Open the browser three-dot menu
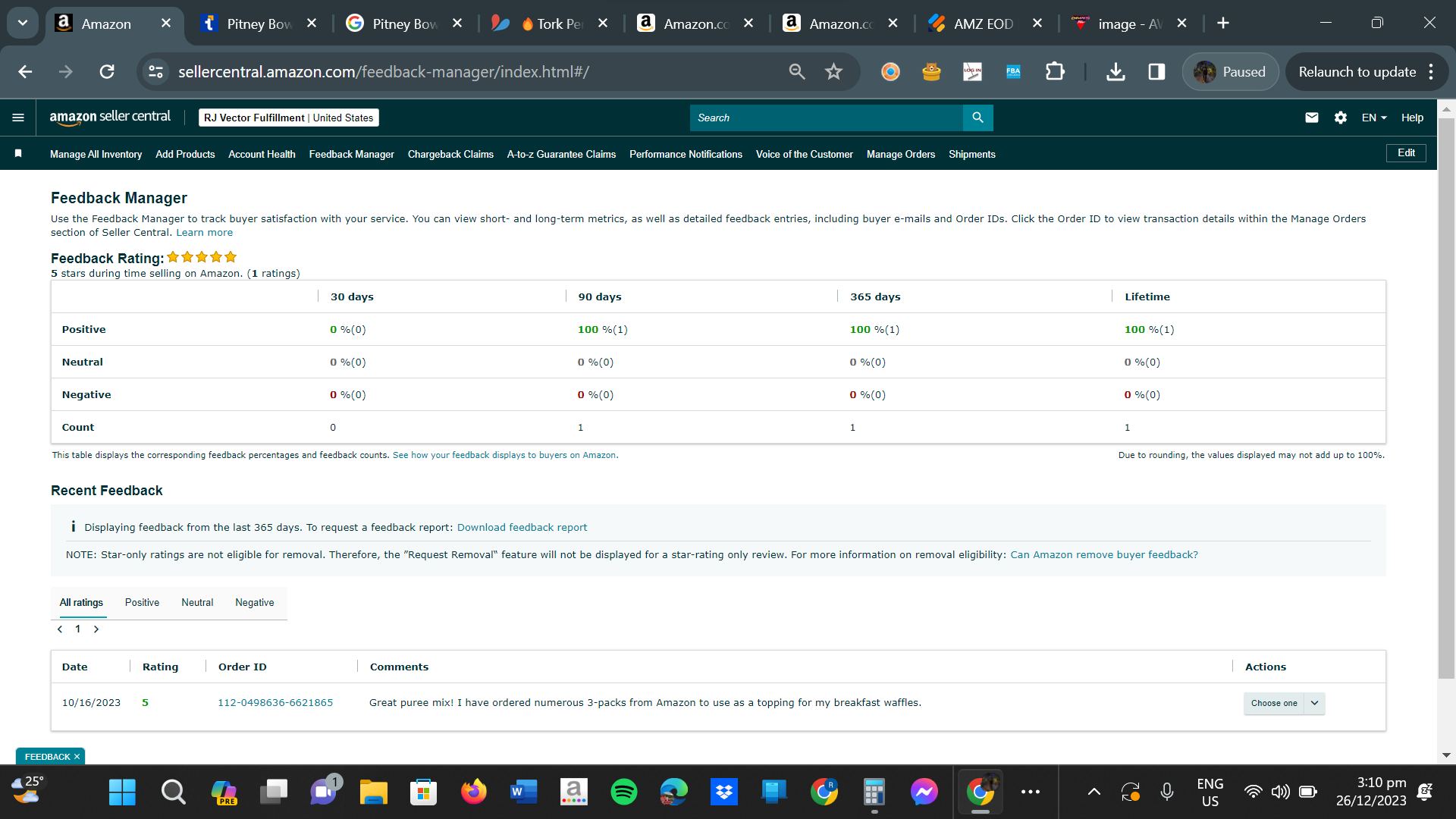 (1431, 72)
